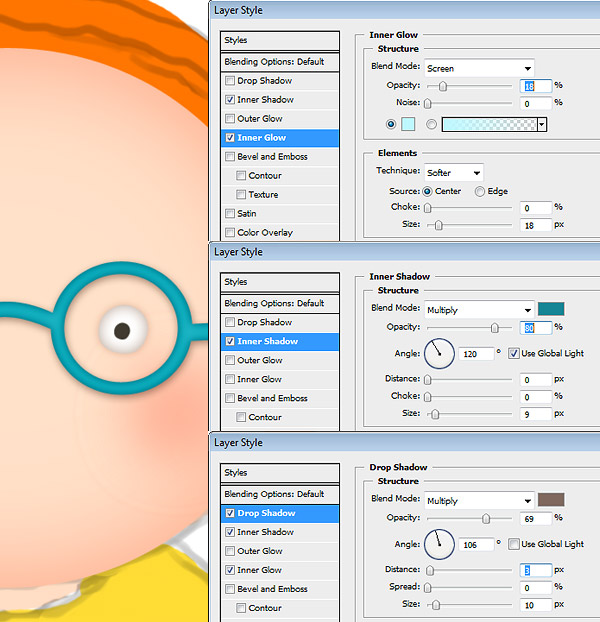Select Blending Options: Default in middle dialog

280,303
